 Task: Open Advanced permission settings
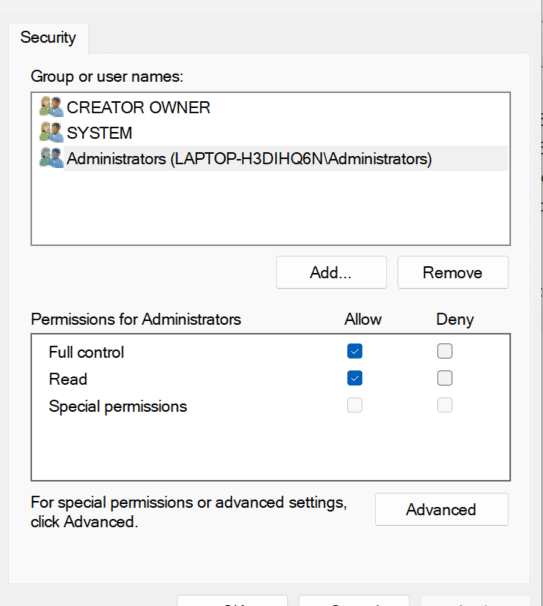click(x=441, y=509)
